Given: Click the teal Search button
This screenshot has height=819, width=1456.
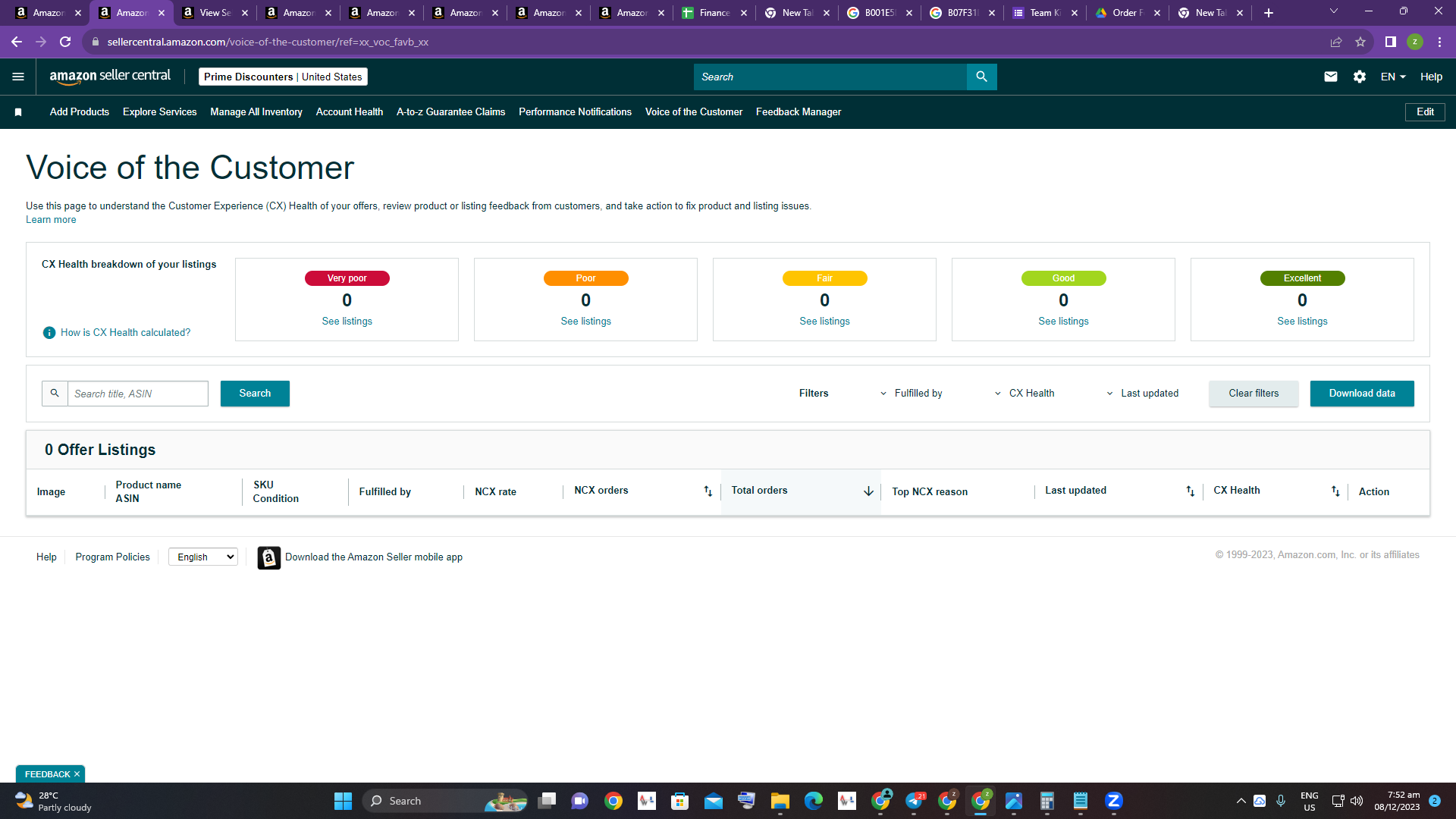Looking at the screenshot, I should click(255, 394).
